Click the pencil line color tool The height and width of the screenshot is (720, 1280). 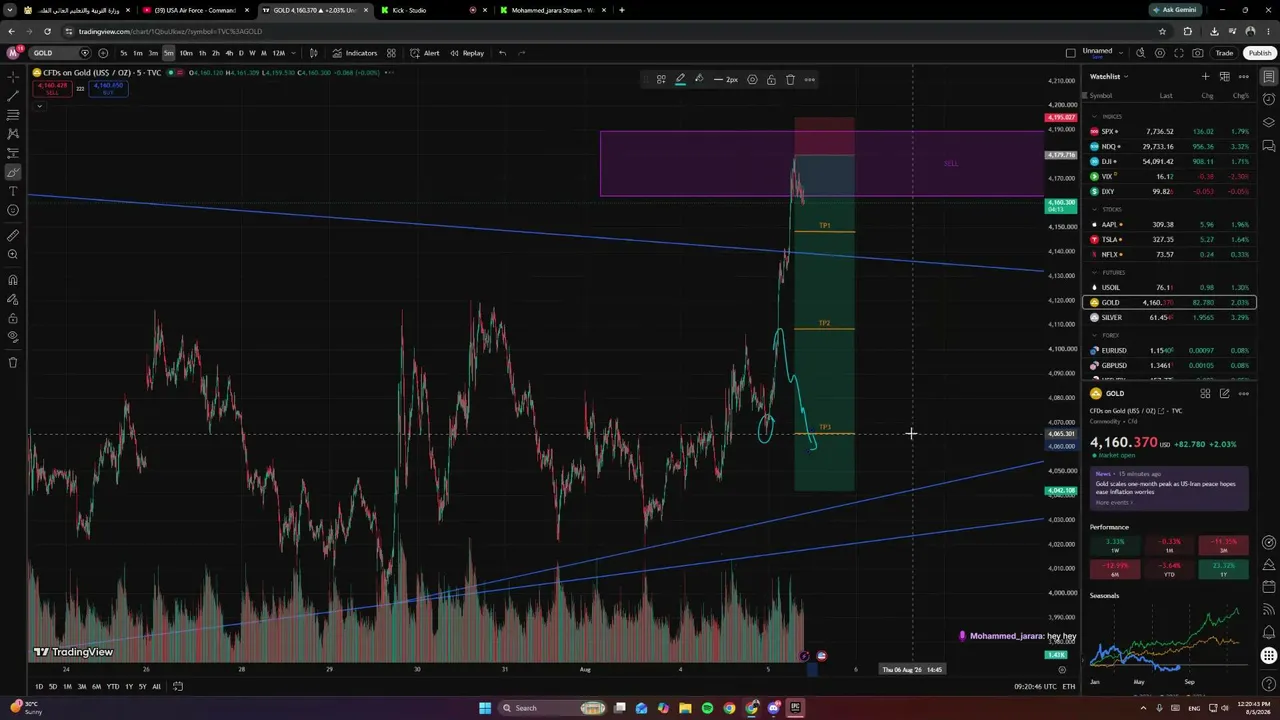(x=680, y=79)
